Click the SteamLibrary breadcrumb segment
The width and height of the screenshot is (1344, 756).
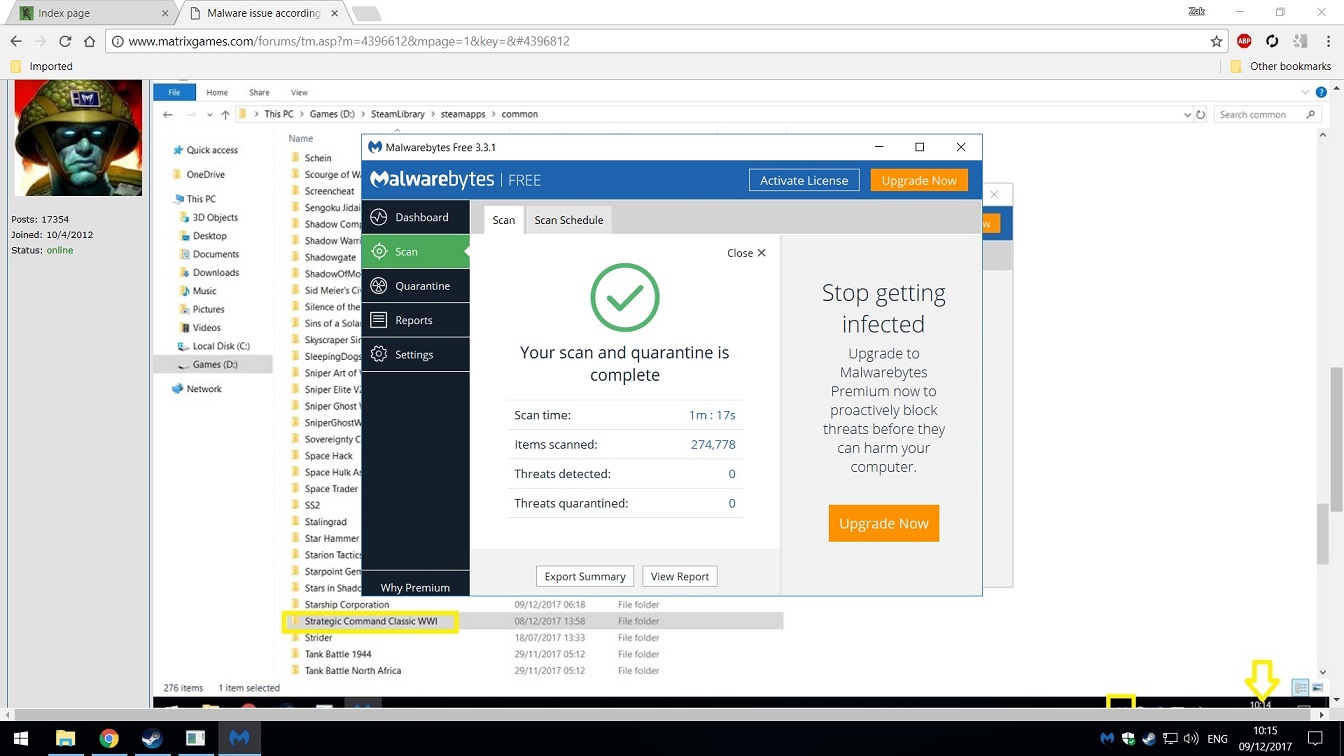click(397, 114)
